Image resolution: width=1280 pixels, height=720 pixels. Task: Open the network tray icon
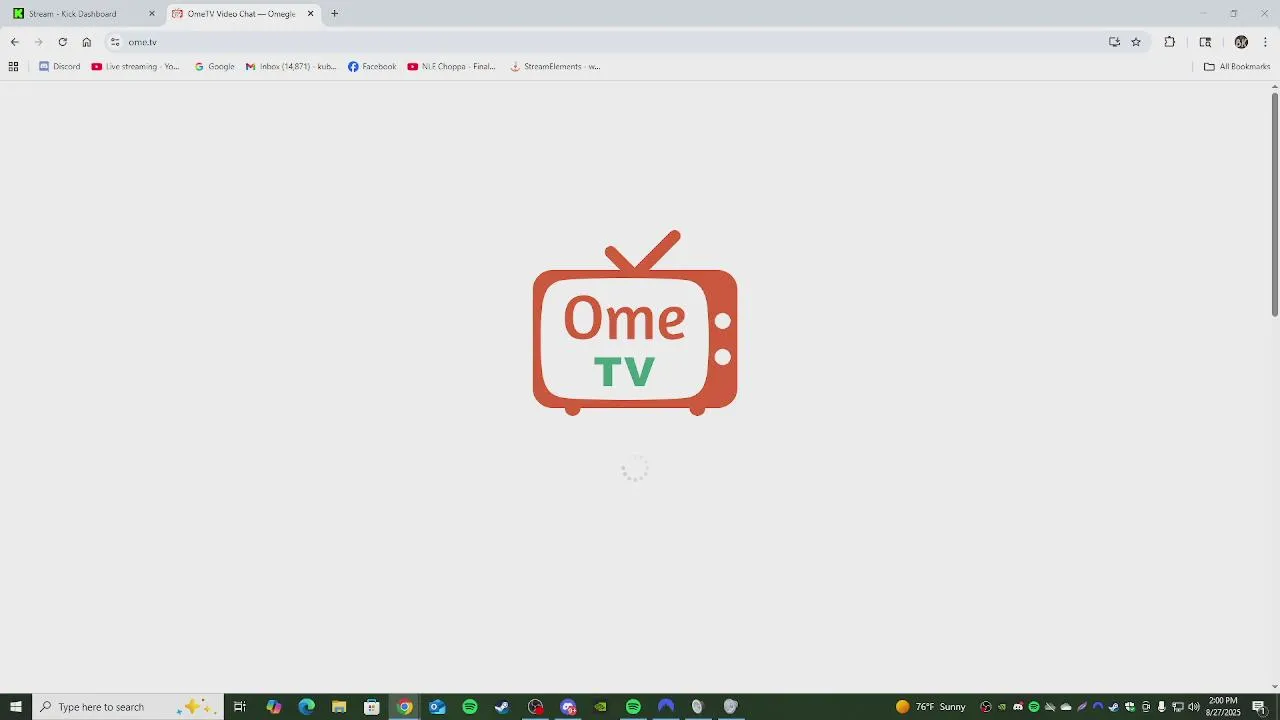(x=1177, y=707)
